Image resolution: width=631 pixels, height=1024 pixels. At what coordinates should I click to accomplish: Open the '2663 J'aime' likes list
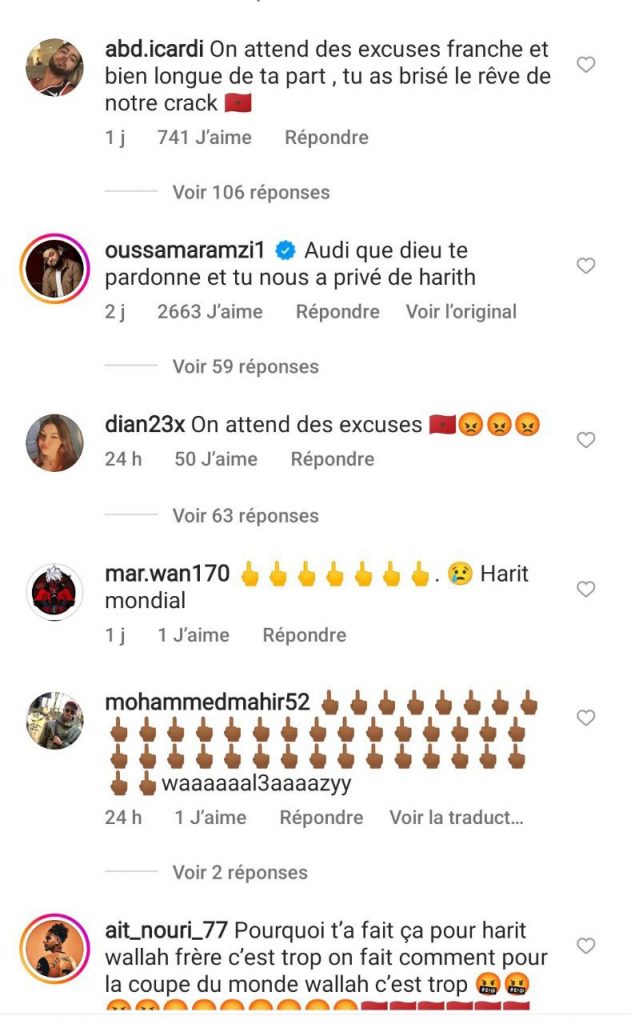210,312
